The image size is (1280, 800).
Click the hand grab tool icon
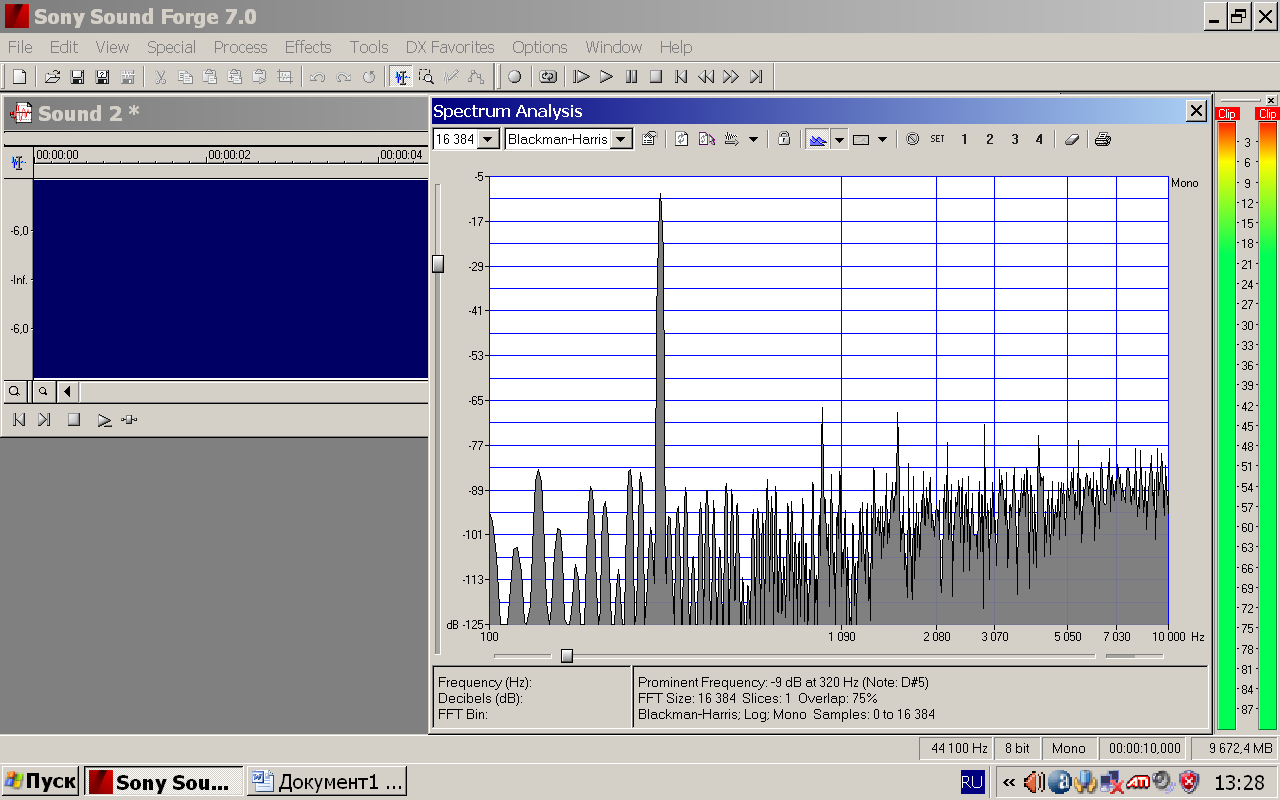point(732,139)
